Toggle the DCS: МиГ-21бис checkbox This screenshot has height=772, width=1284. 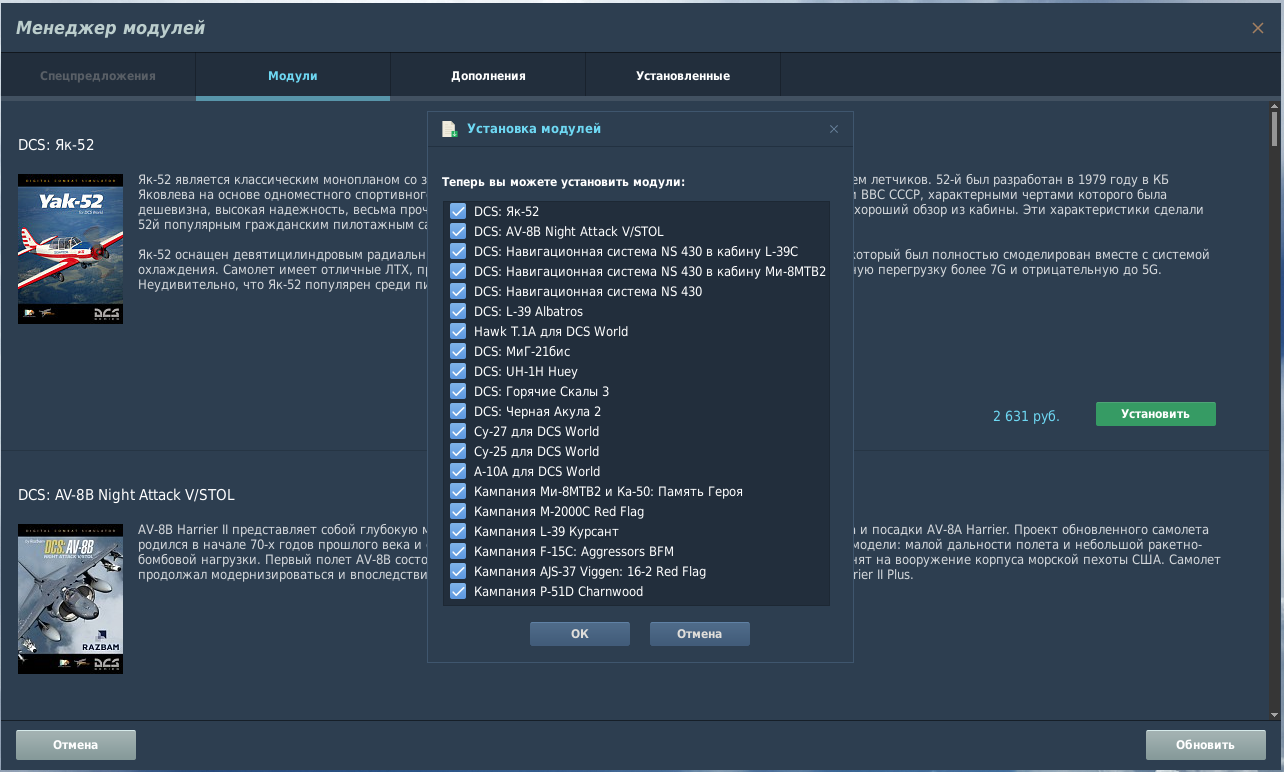458,351
